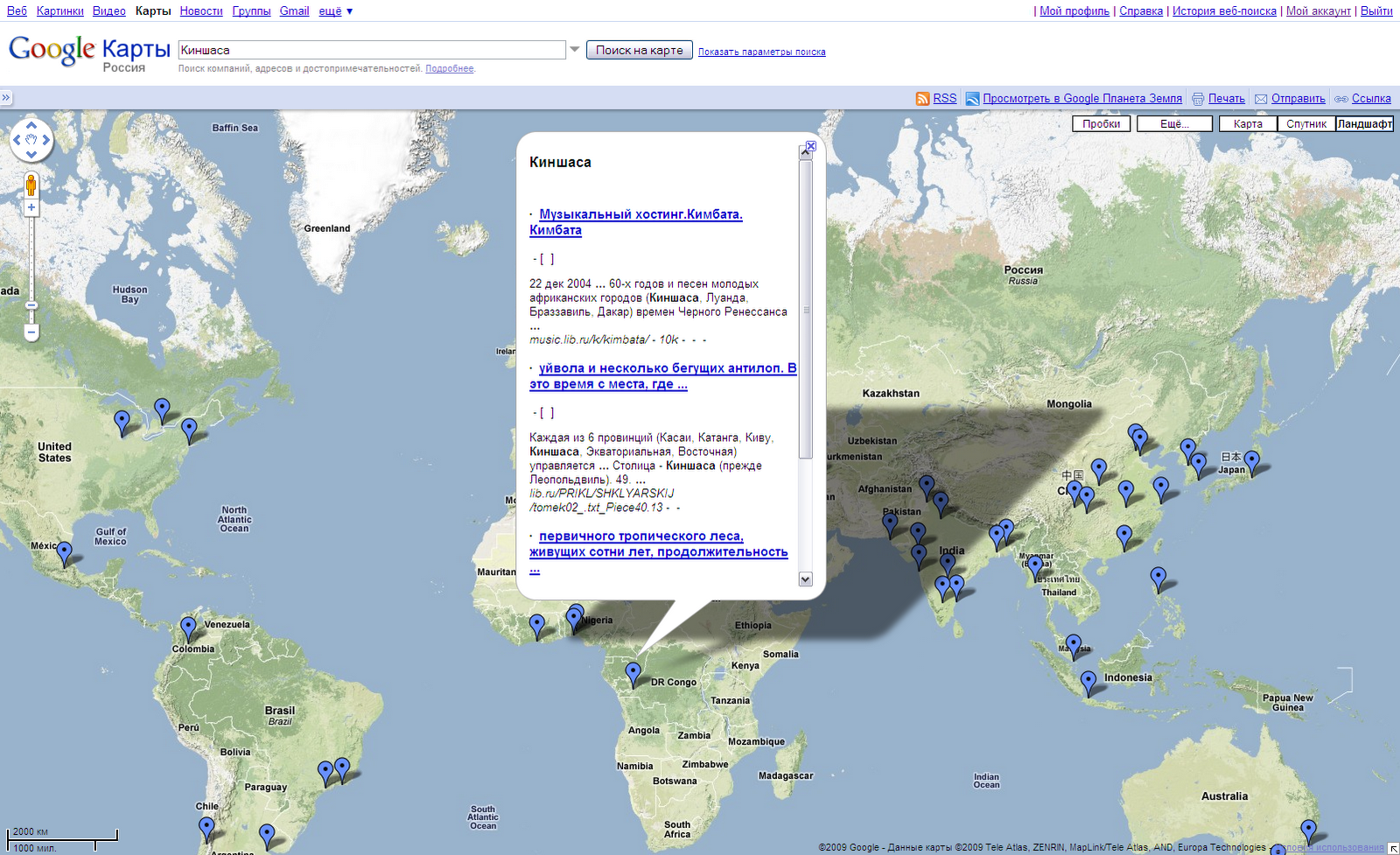Click the map marker in DR Congo
The height and width of the screenshot is (855, 1400).
point(633,674)
